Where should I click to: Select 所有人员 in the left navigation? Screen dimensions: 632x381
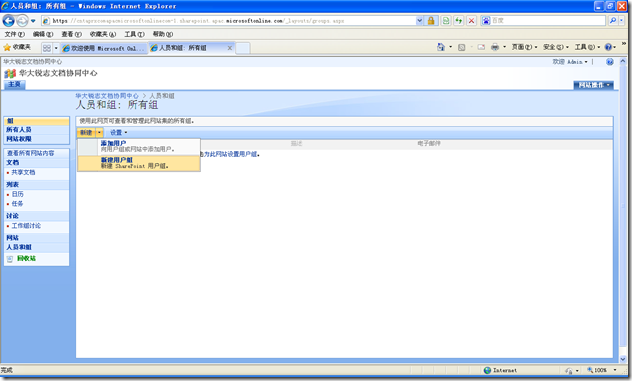[19, 130]
